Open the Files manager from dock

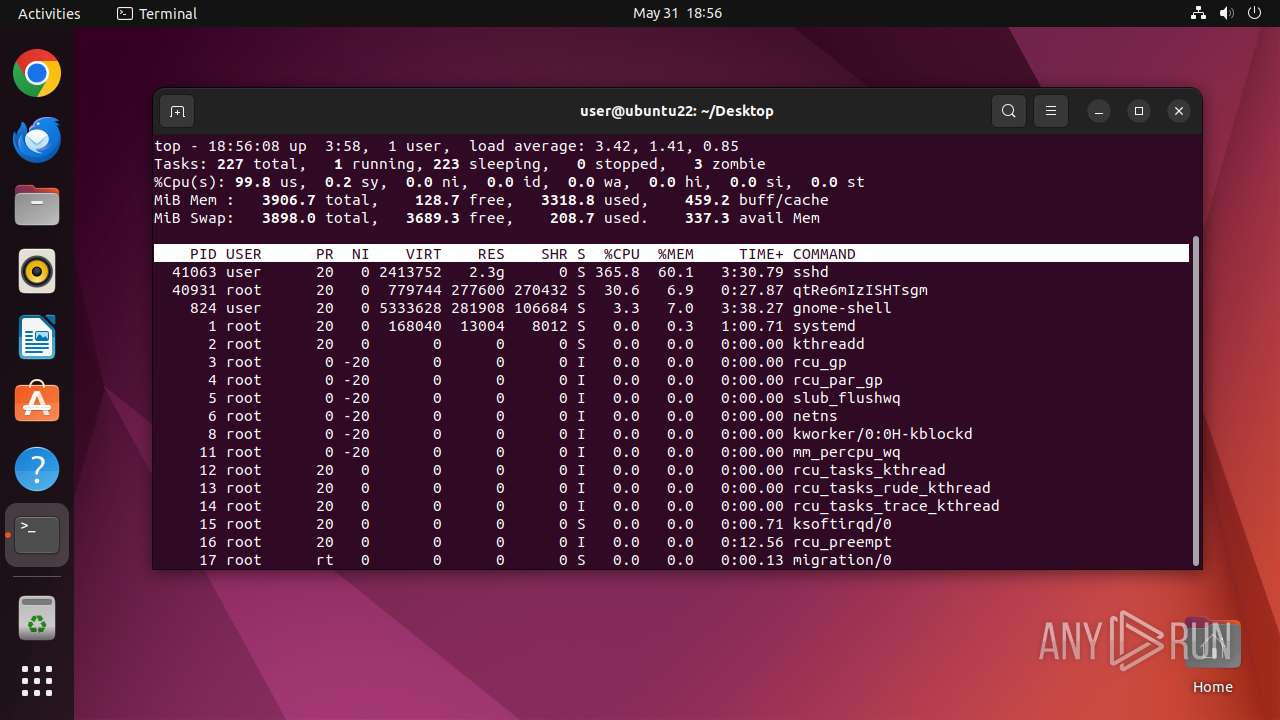pos(37,205)
